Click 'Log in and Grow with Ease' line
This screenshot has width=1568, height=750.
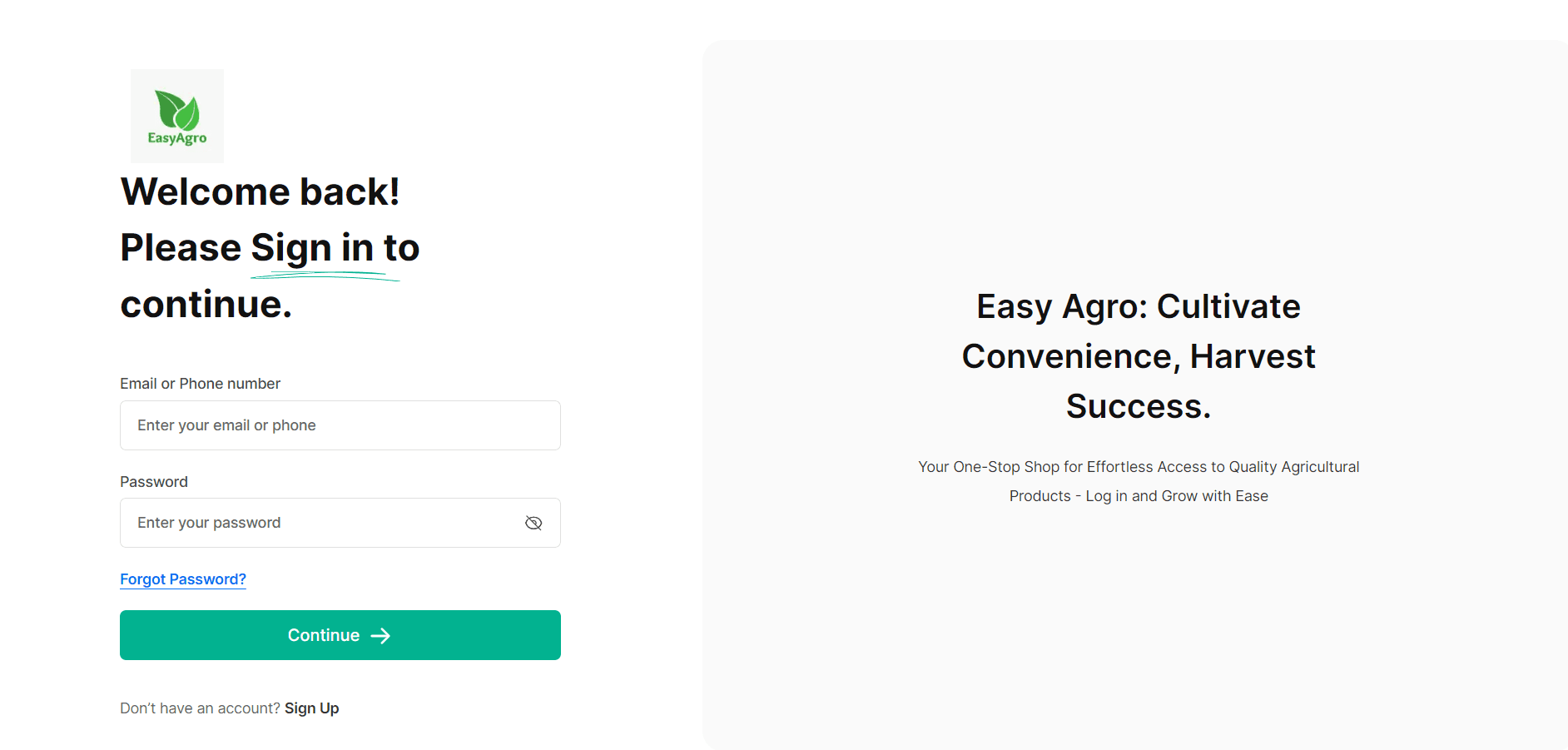pyautogui.click(x=1177, y=496)
